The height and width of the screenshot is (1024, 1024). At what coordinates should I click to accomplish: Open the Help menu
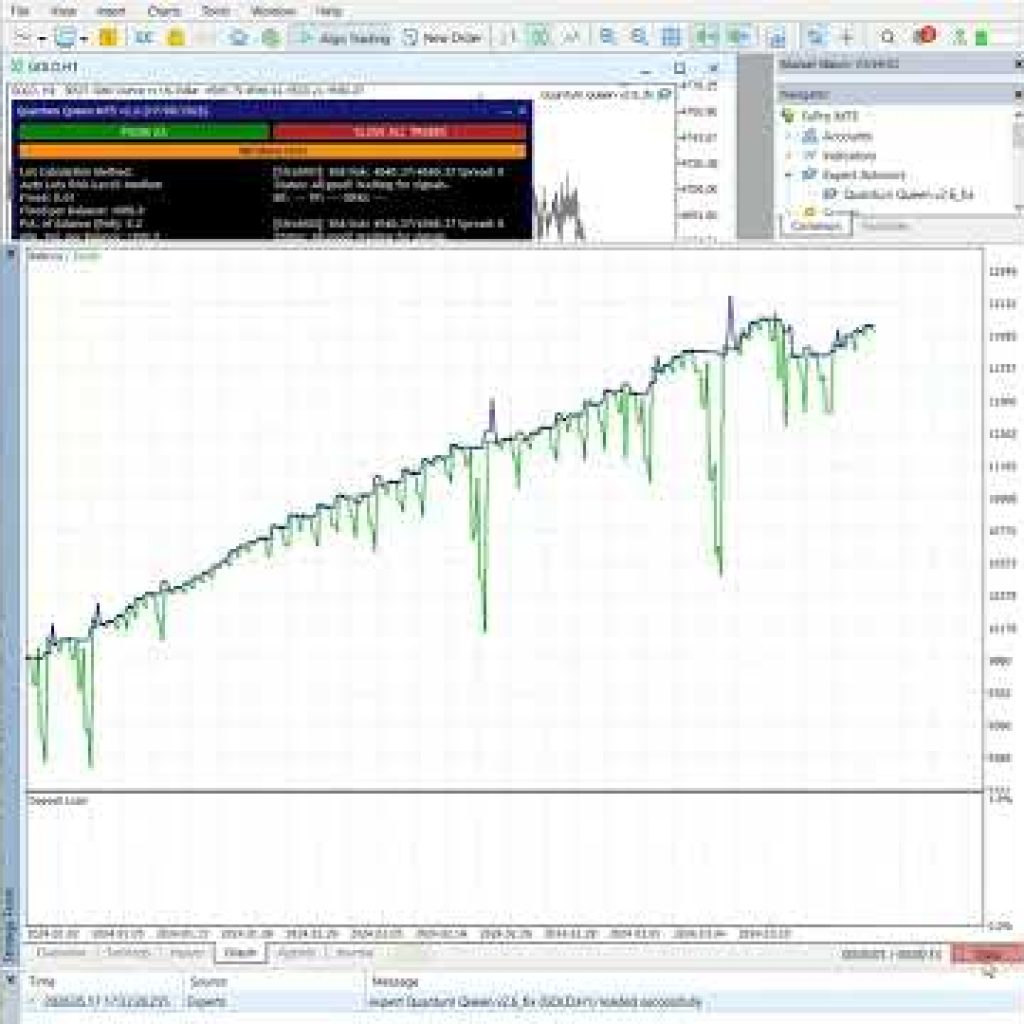click(328, 10)
